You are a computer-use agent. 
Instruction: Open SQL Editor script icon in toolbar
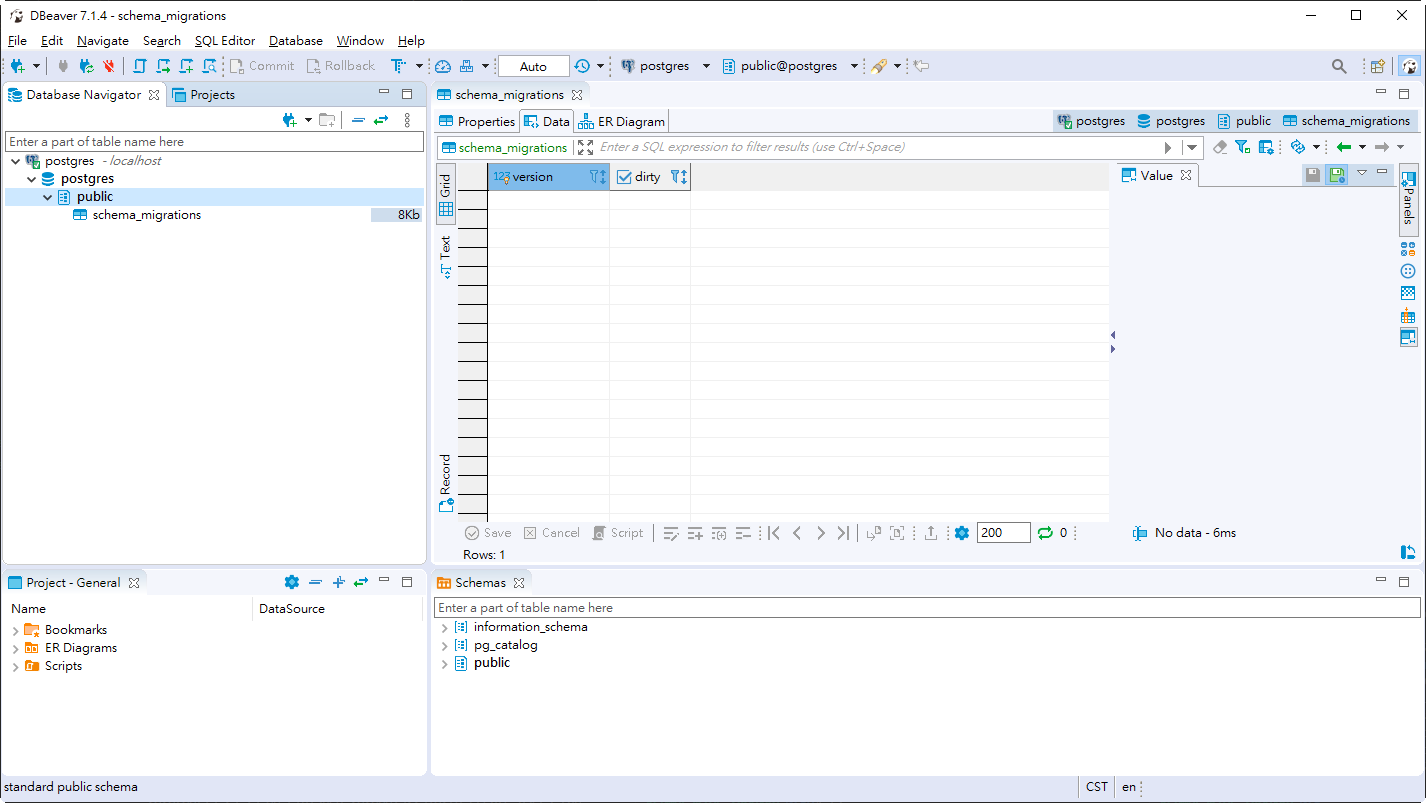pos(139,66)
